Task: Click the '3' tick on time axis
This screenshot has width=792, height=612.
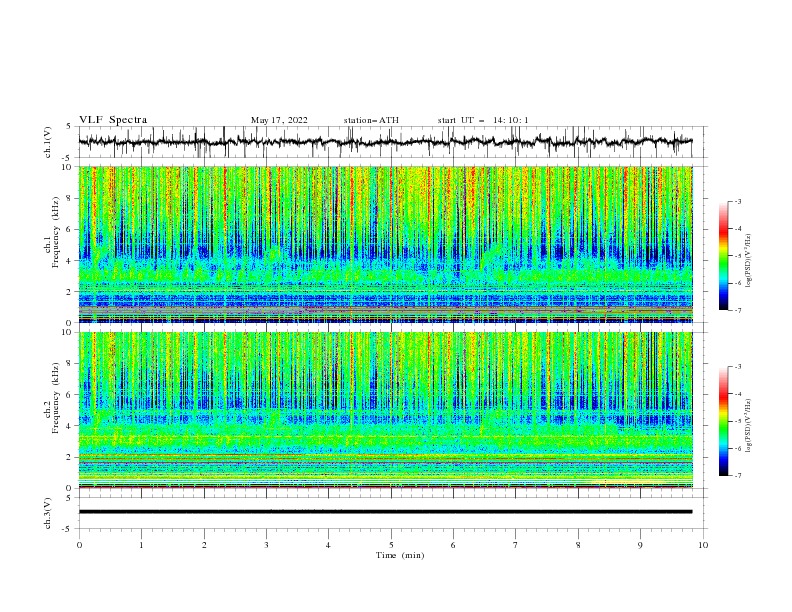Action: tap(266, 545)
